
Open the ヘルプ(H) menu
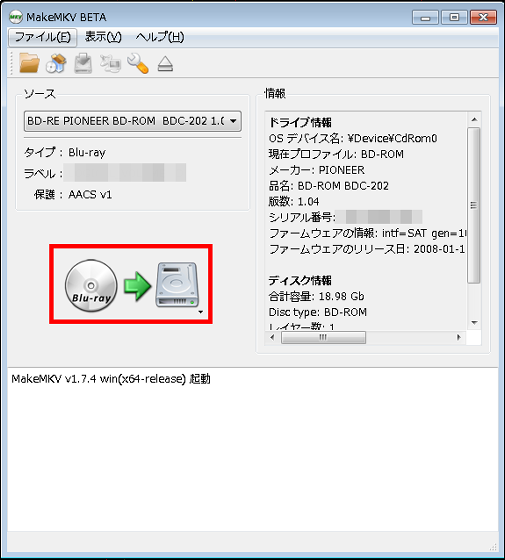pos(160,37)
